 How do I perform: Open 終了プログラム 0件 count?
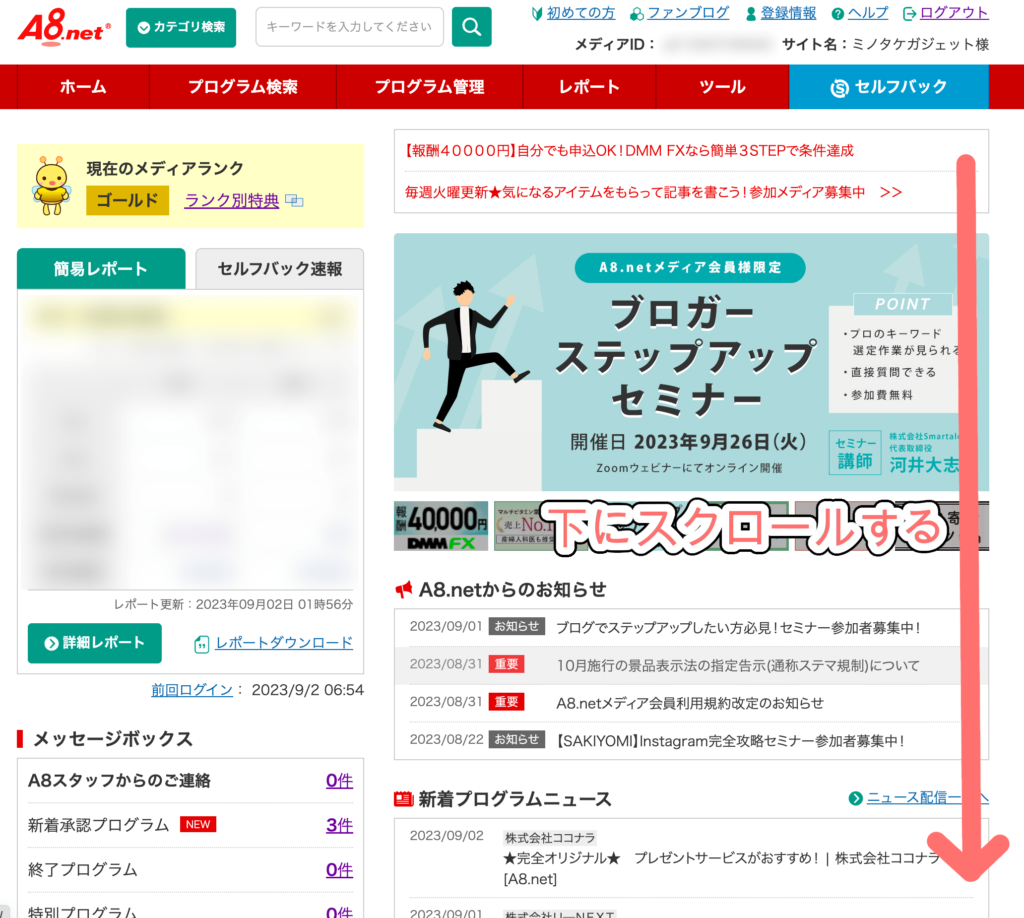(340, 870)
